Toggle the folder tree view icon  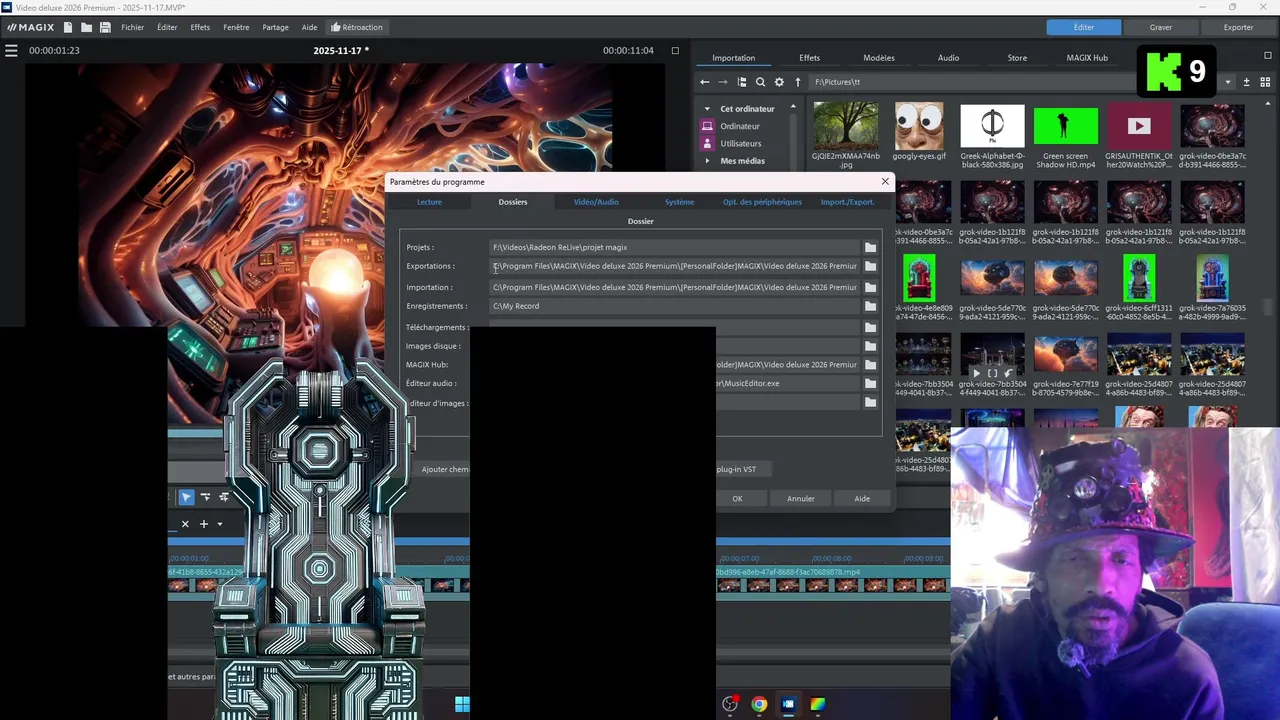click(x=742, y=82)
